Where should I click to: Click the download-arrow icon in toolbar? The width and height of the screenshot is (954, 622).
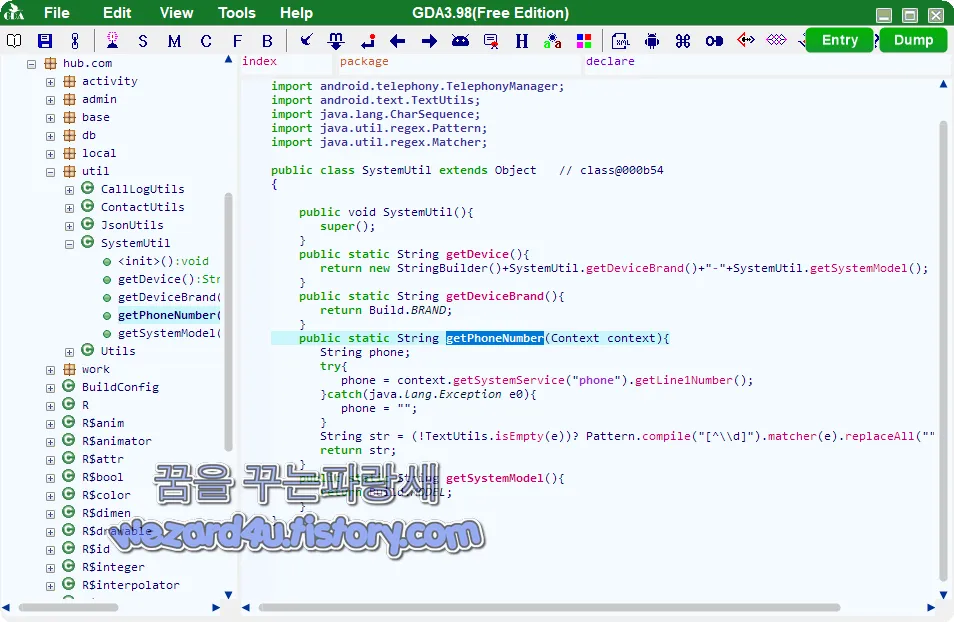pyautogui.click(x=336, y=41)
